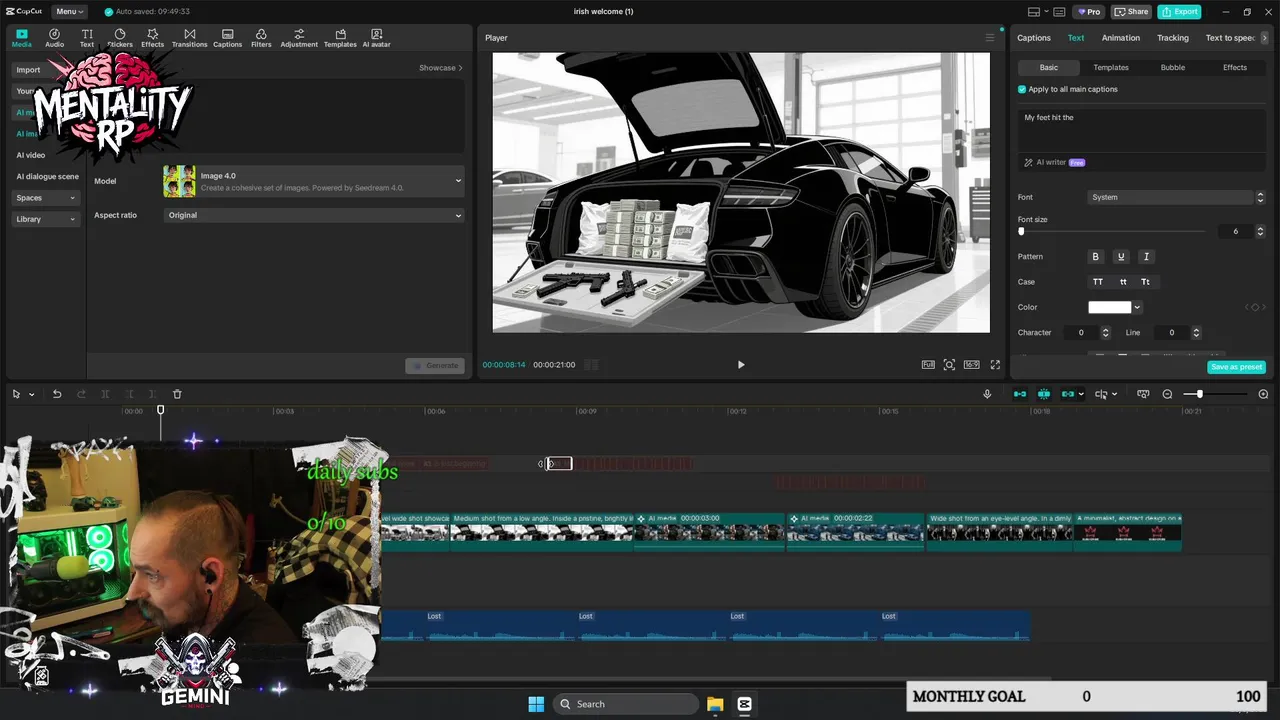Image resolution: width=1280 pixels, height=720 pixels.
Task: Open the Adjustment panel
Action: point(299,38)
